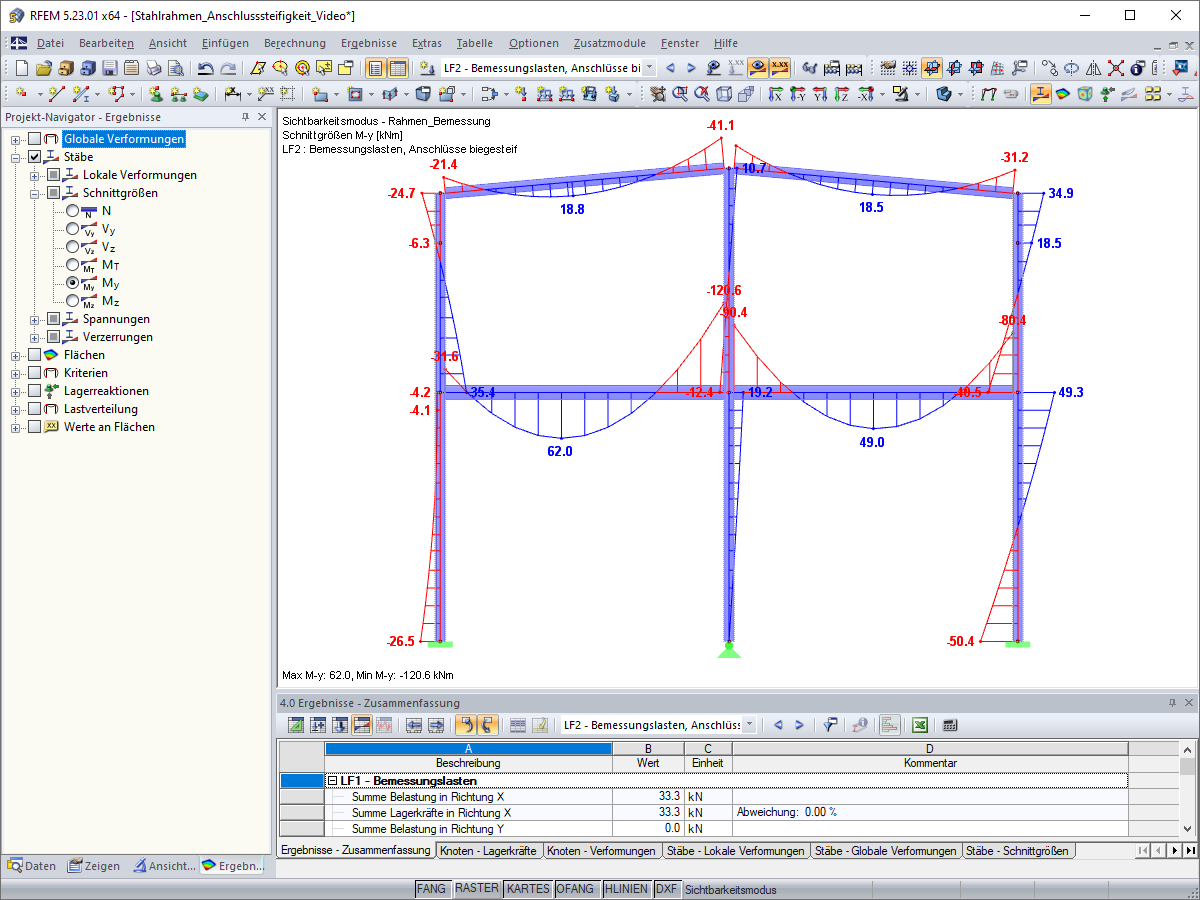Screen dimensions: 1200x900
Task: Go to next load case in toolbar
Action: click(x=691, y=68)
